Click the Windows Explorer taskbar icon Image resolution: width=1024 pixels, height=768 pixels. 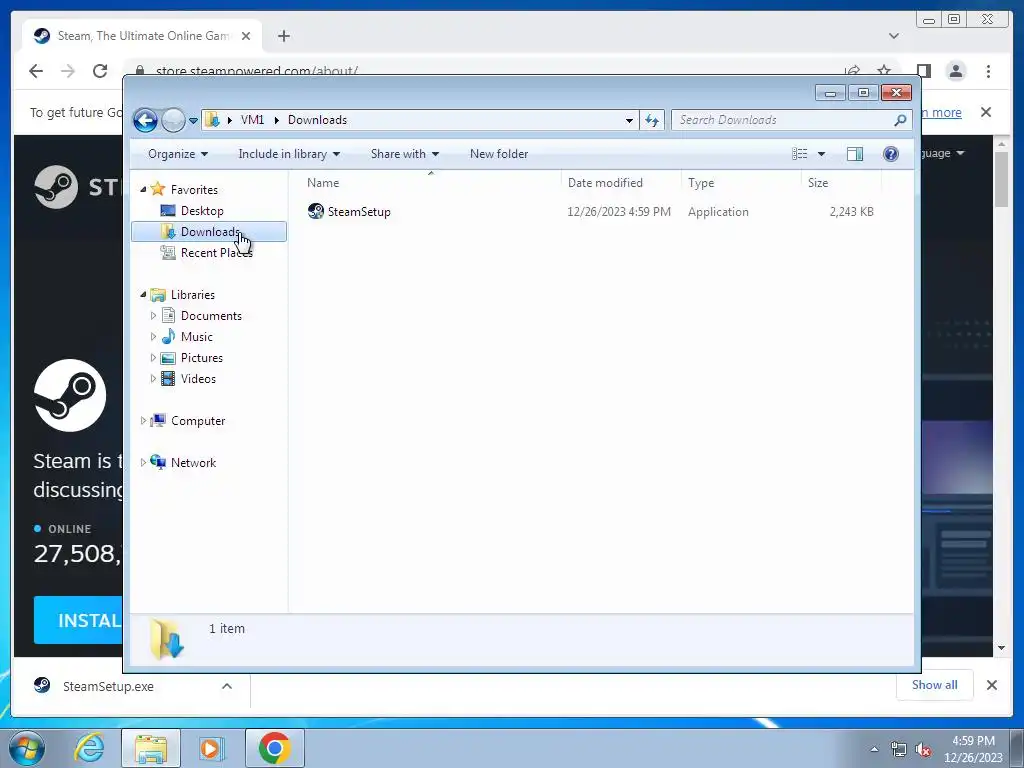click(151, 748)
